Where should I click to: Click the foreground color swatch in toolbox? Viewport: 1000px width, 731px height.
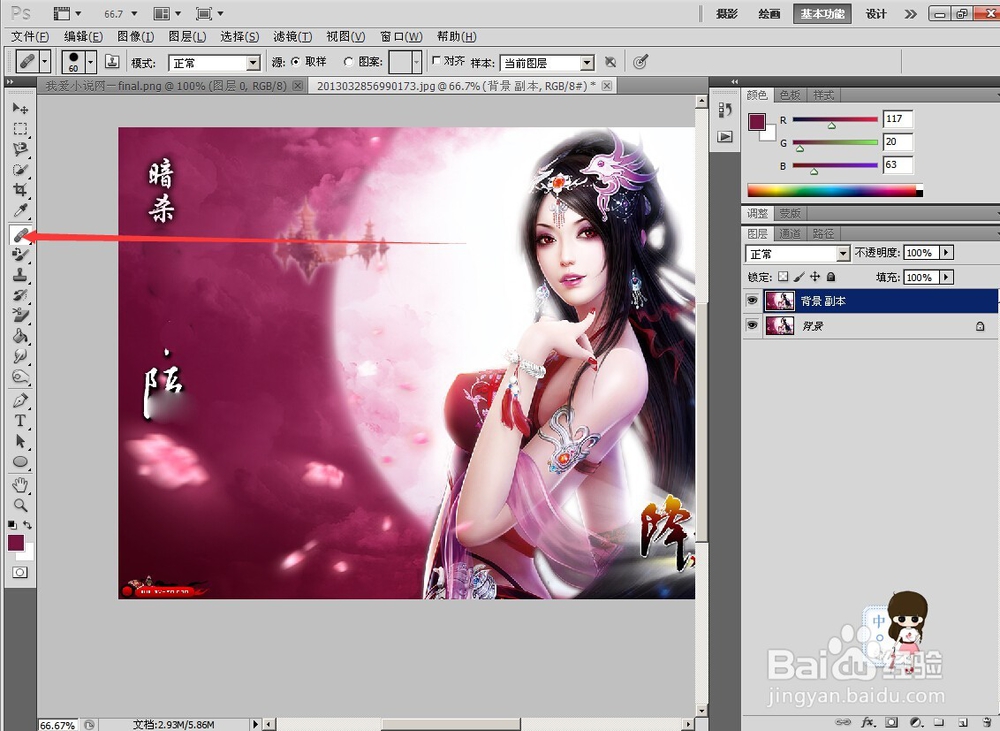click(x=15, y=543)
